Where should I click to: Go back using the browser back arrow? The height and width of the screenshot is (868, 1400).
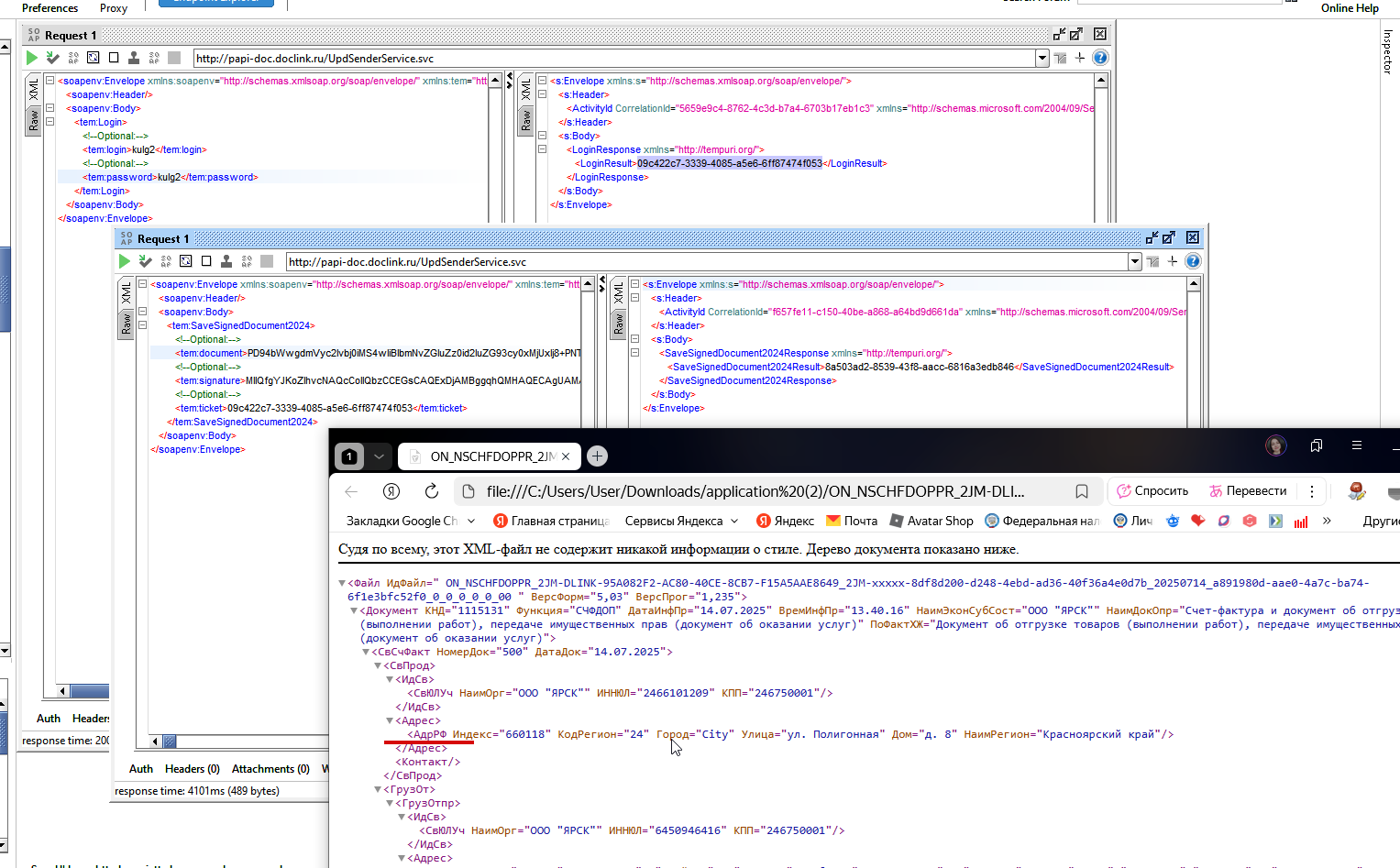pos(351,491)
